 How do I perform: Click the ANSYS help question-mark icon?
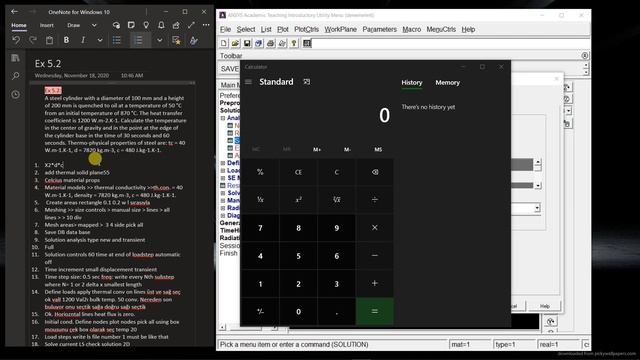coord(294,43)
